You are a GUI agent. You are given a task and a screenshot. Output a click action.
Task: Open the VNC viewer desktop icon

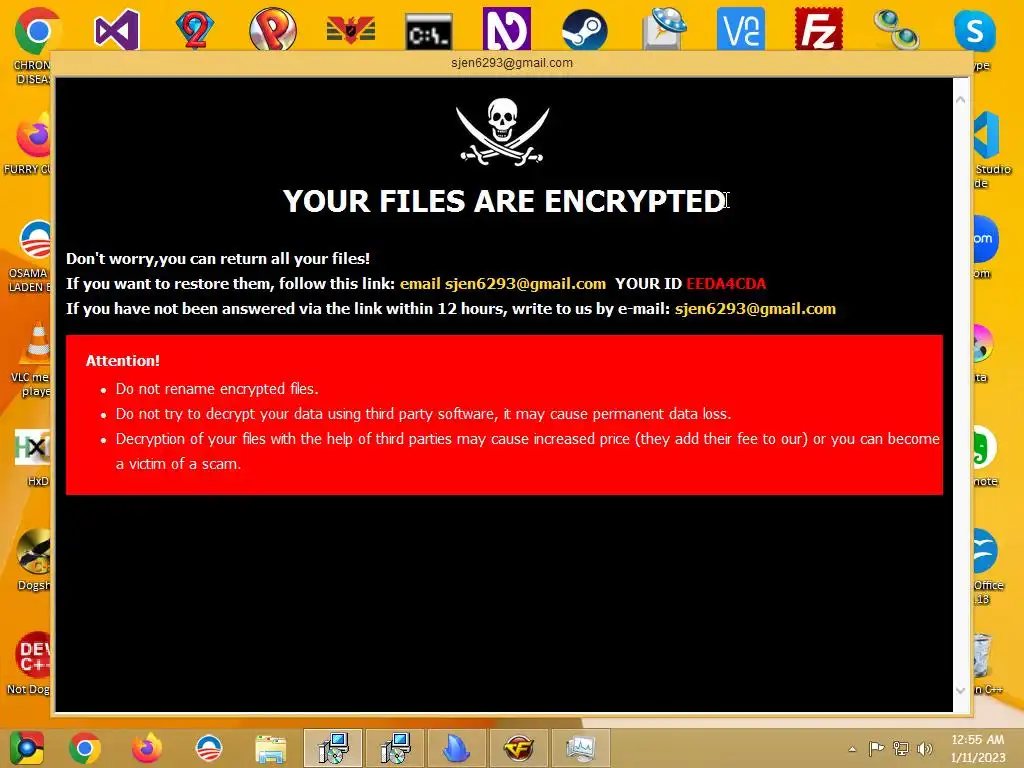(x=741, y=29)
